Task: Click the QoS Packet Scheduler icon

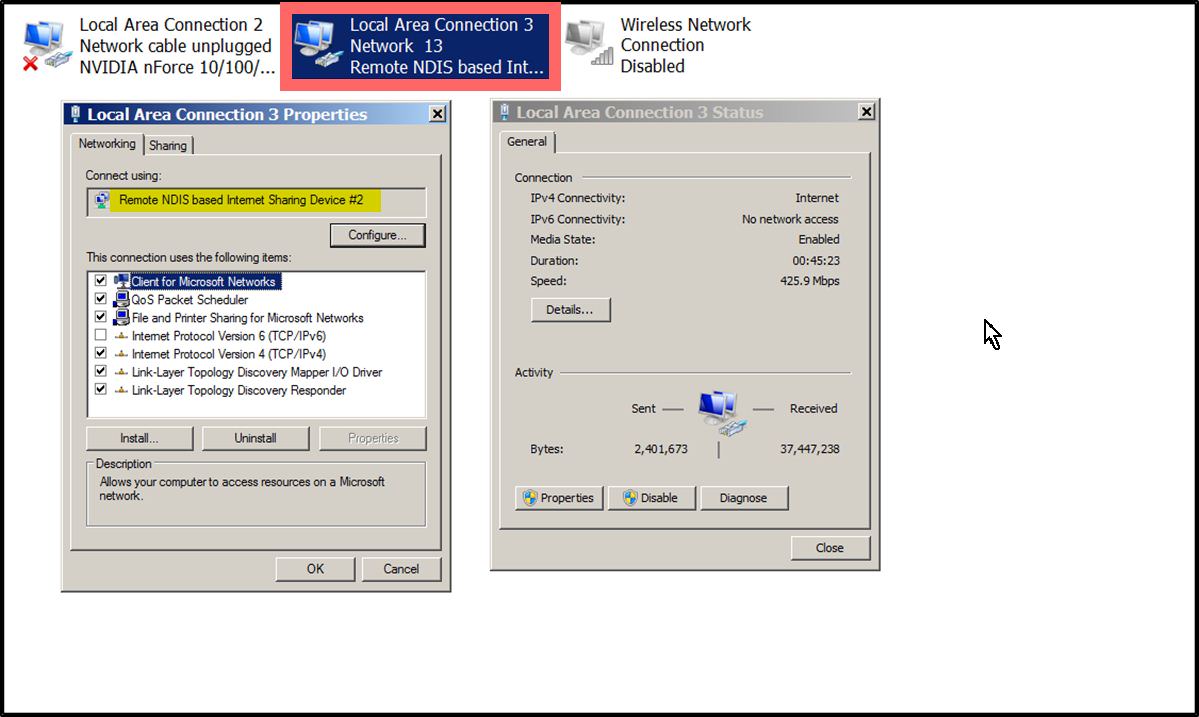Action: 122,300
